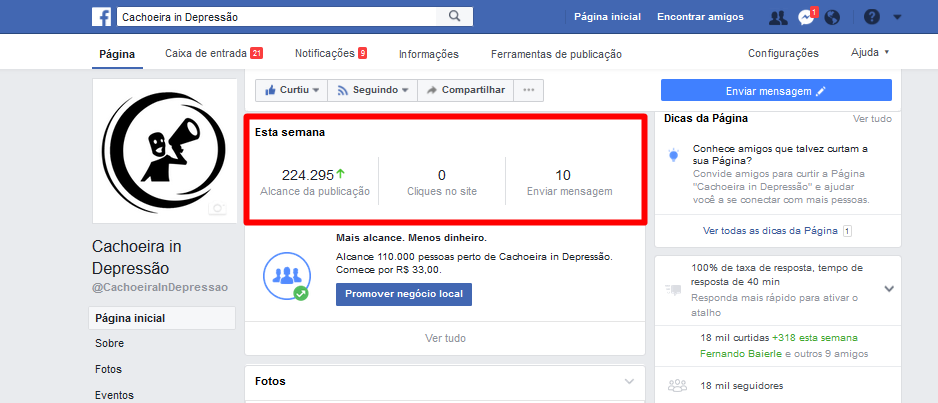Select the Página tab
The image size is (938, 403).
pos(117,54)
